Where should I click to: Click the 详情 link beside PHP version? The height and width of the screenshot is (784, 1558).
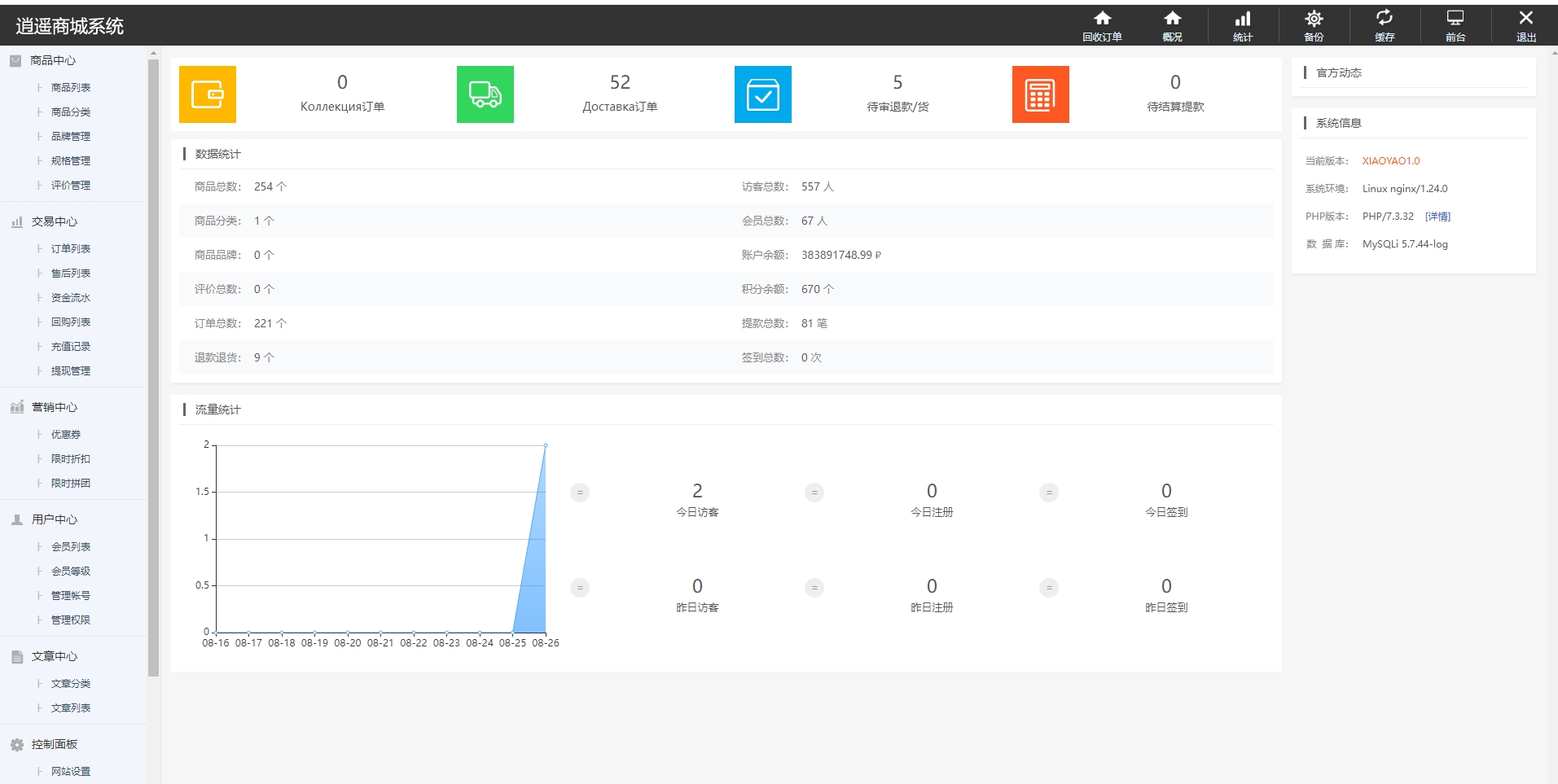click(x=1437, y=217)
